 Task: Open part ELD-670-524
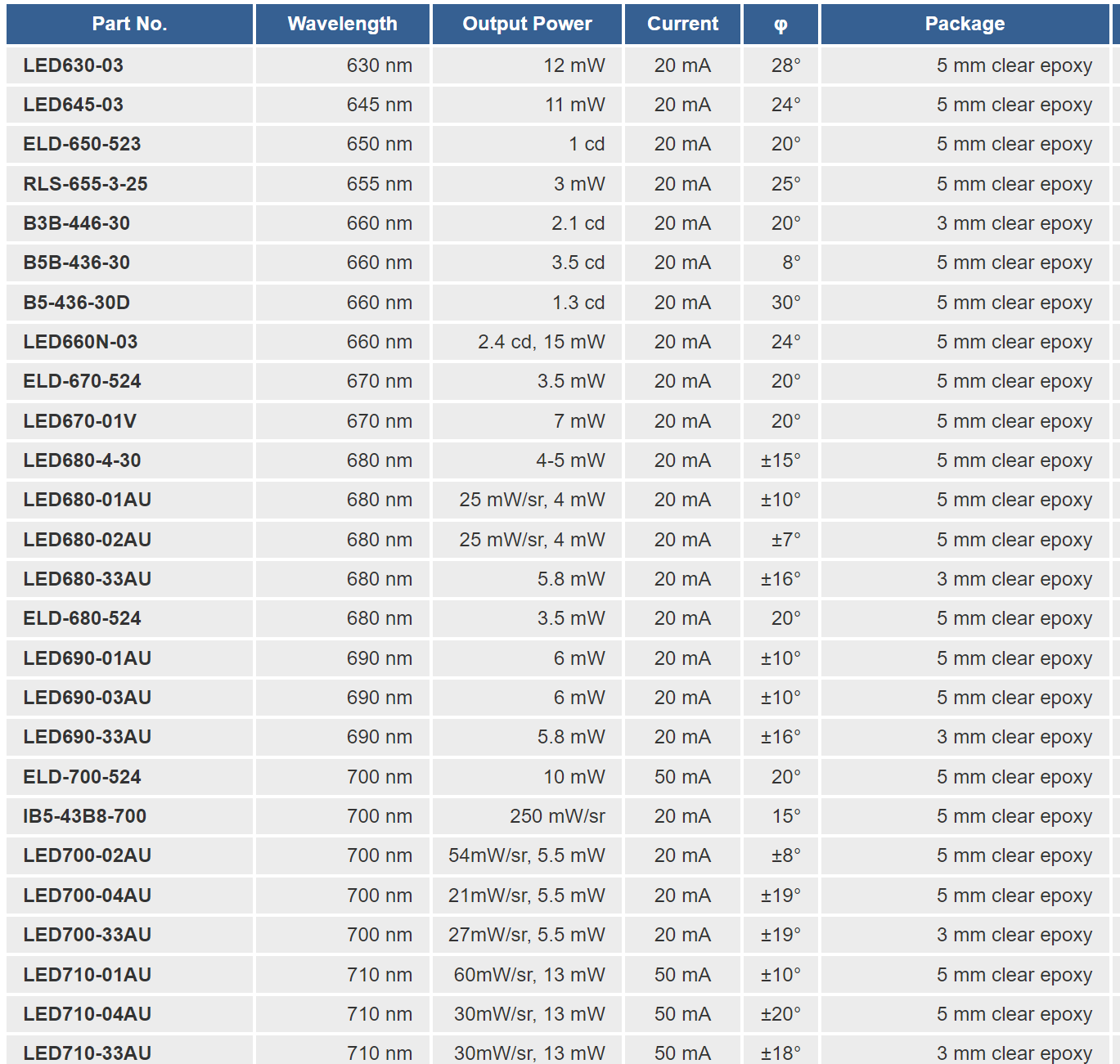(x=82, y=381)
